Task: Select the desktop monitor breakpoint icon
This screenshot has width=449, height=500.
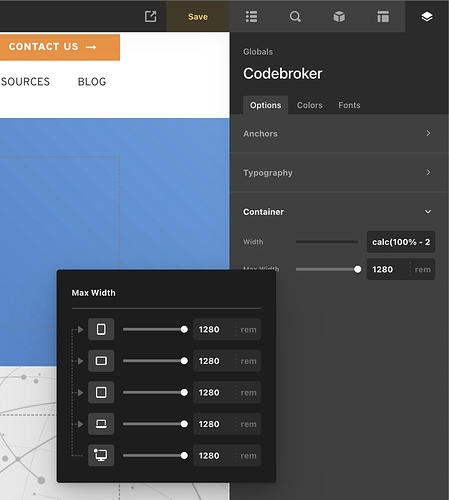Action: [x=101, y=455]
